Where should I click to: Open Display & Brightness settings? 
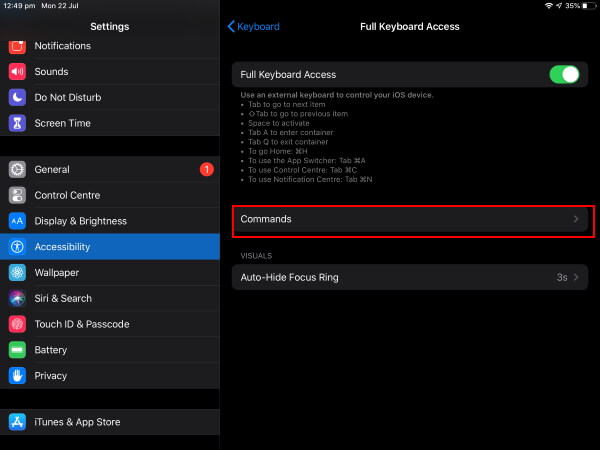[110, 221]
